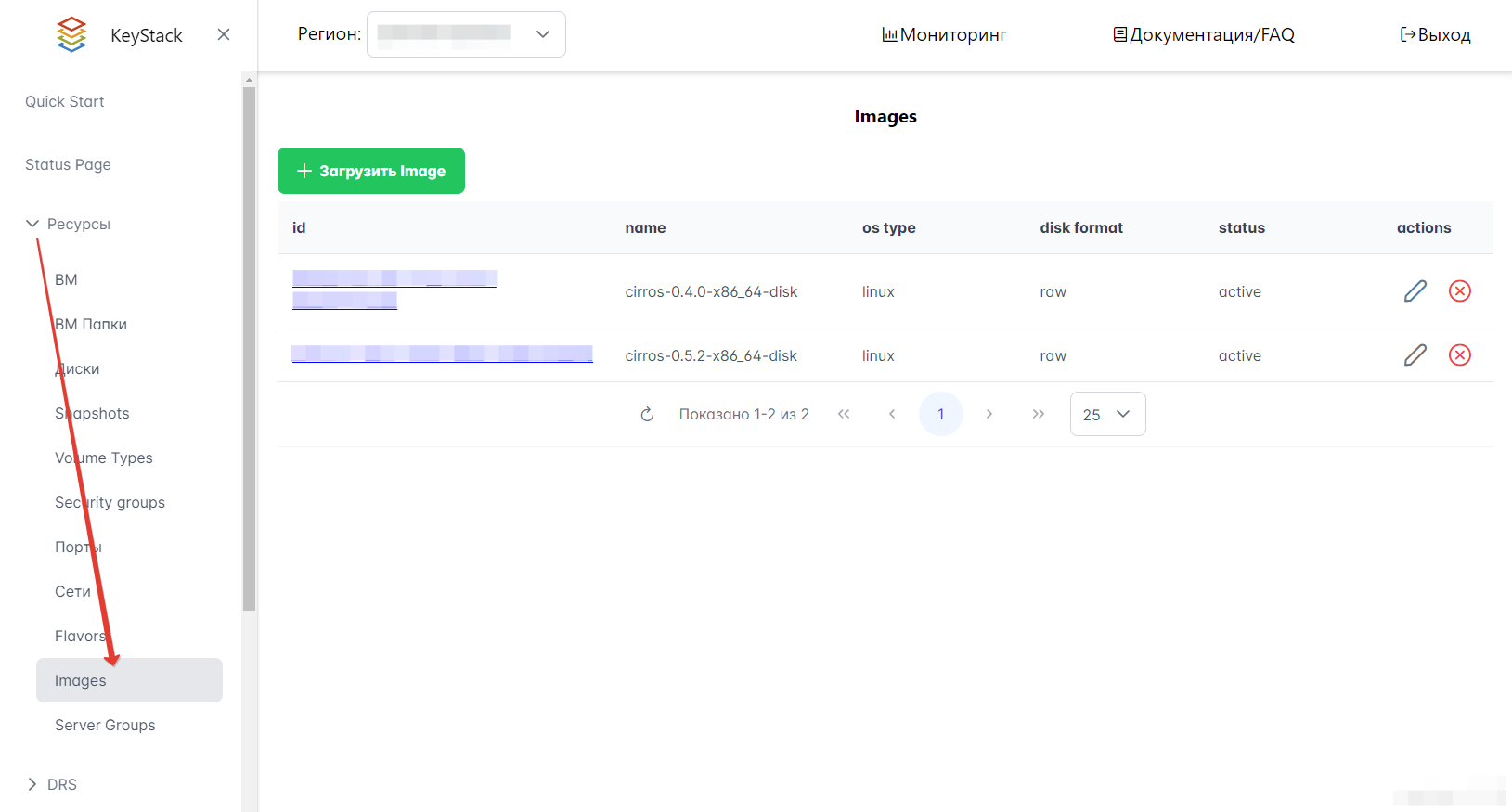This screenshot has width=1512, height=812.
Task: Open the page size dropdown showing 25
Action: point(1107,415)
